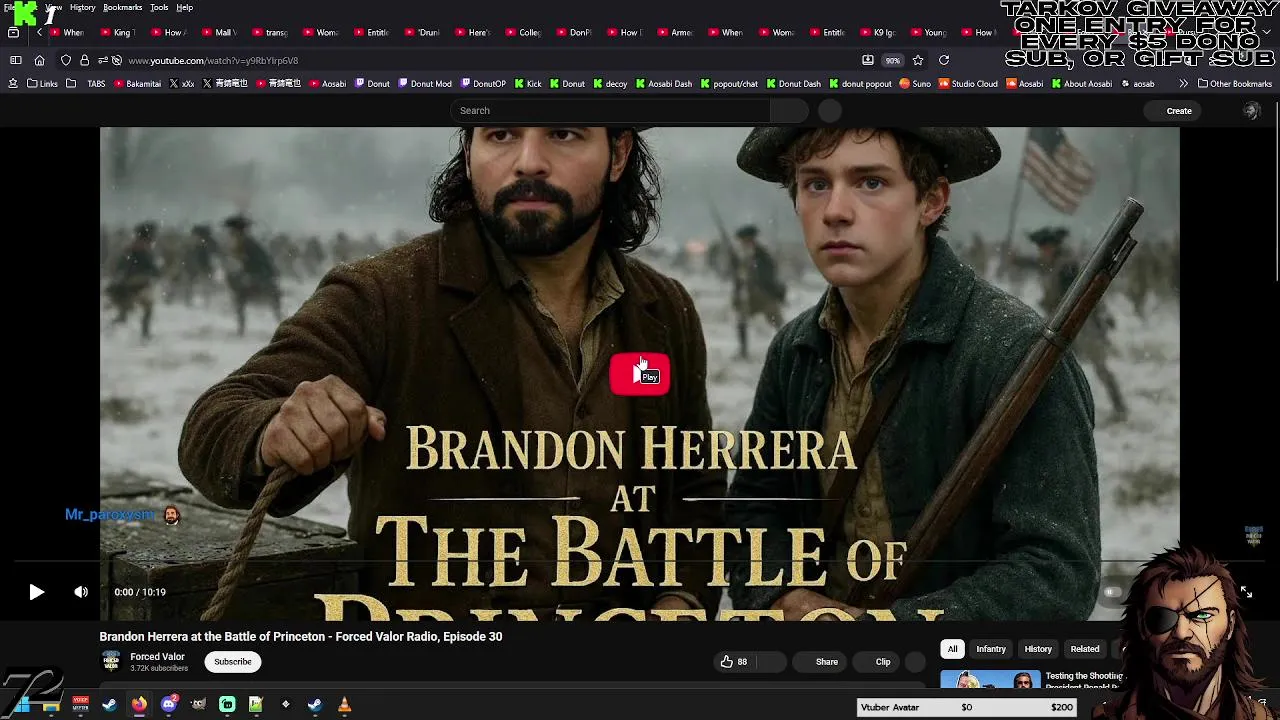The image size is (1280, 720).
Task: Switch to the Mall V browser tab
Action: point(219,33)
